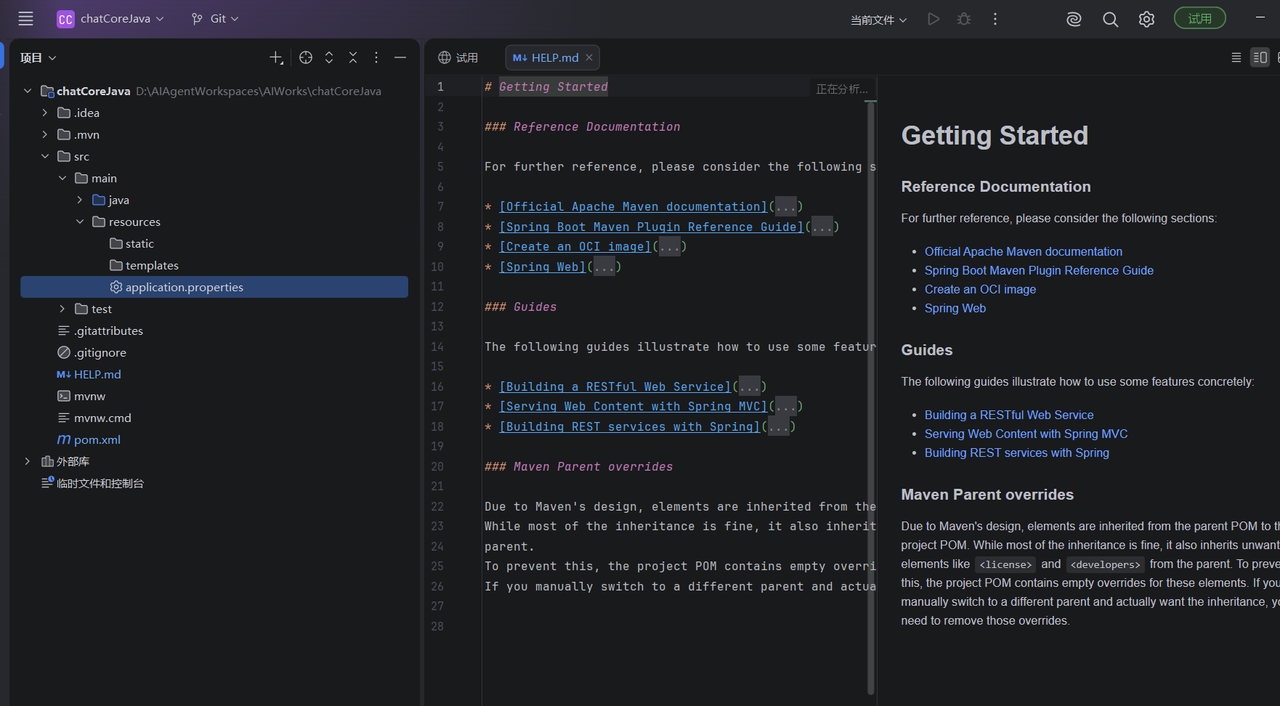Select editor and preview split mode
This screenshot has height=706, width=1280.
(1260, 58)
